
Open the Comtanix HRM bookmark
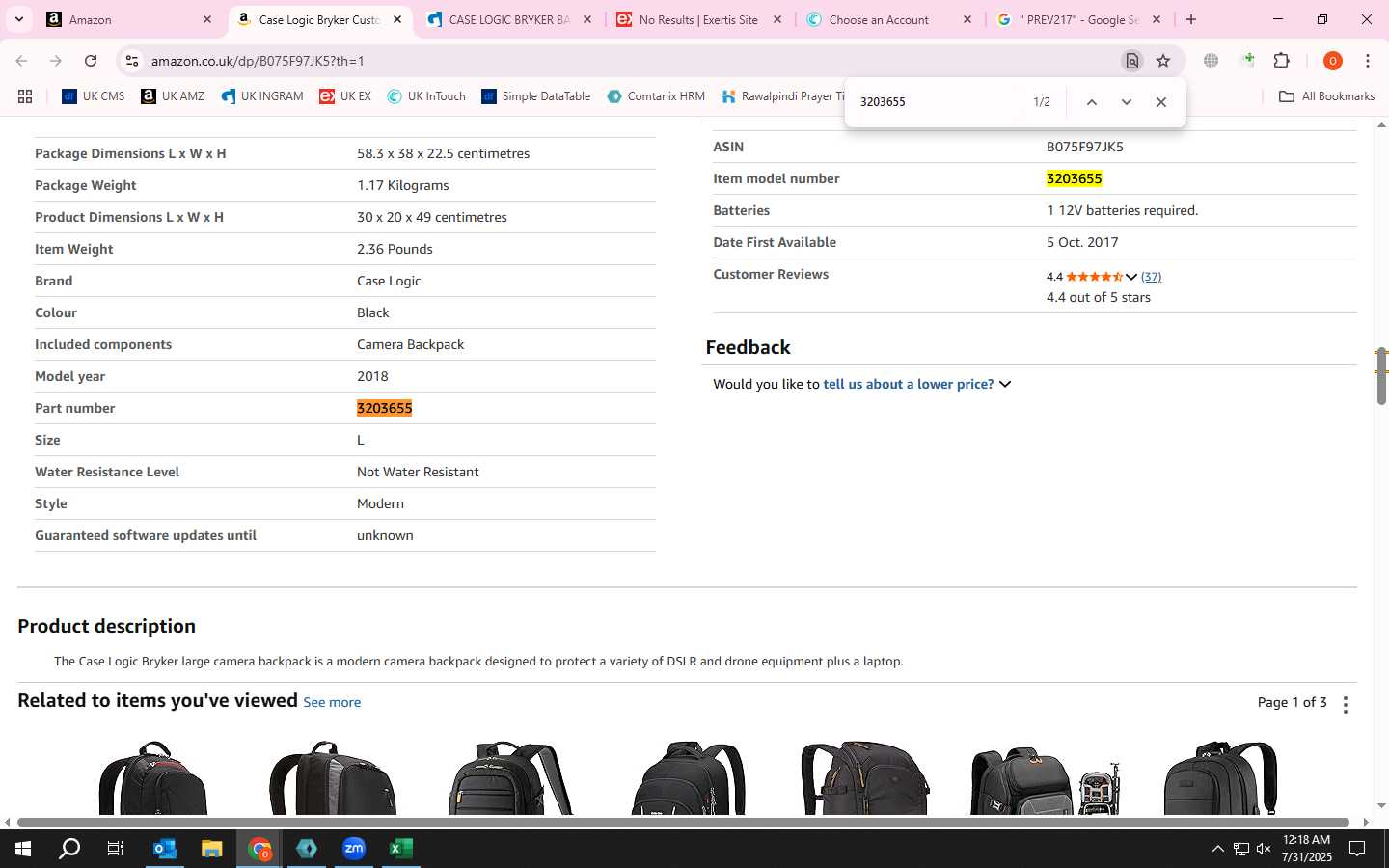point(656,96)
